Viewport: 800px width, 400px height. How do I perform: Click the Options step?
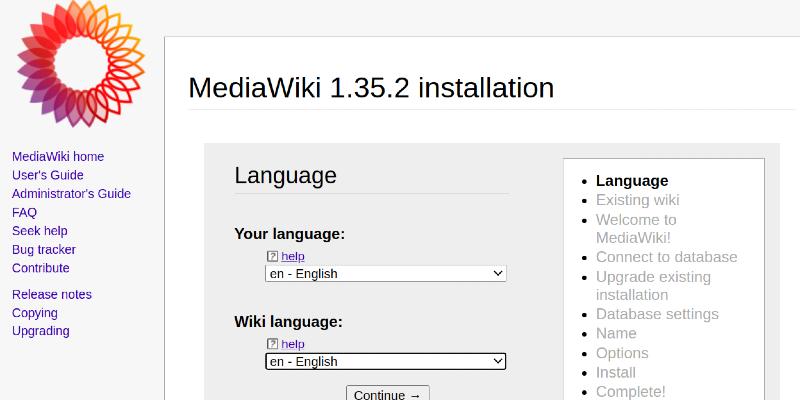[x=622, y=354]
